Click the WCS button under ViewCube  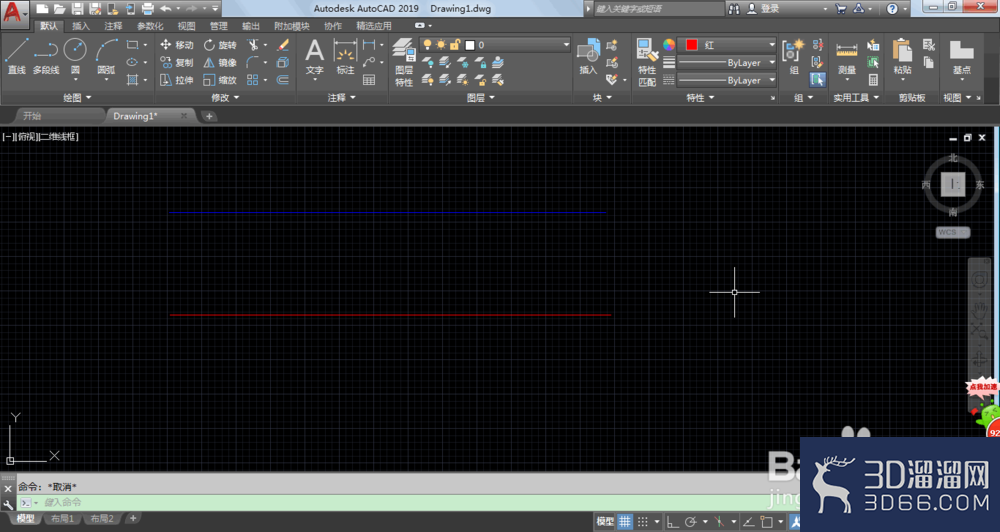[x=953, y=232]
